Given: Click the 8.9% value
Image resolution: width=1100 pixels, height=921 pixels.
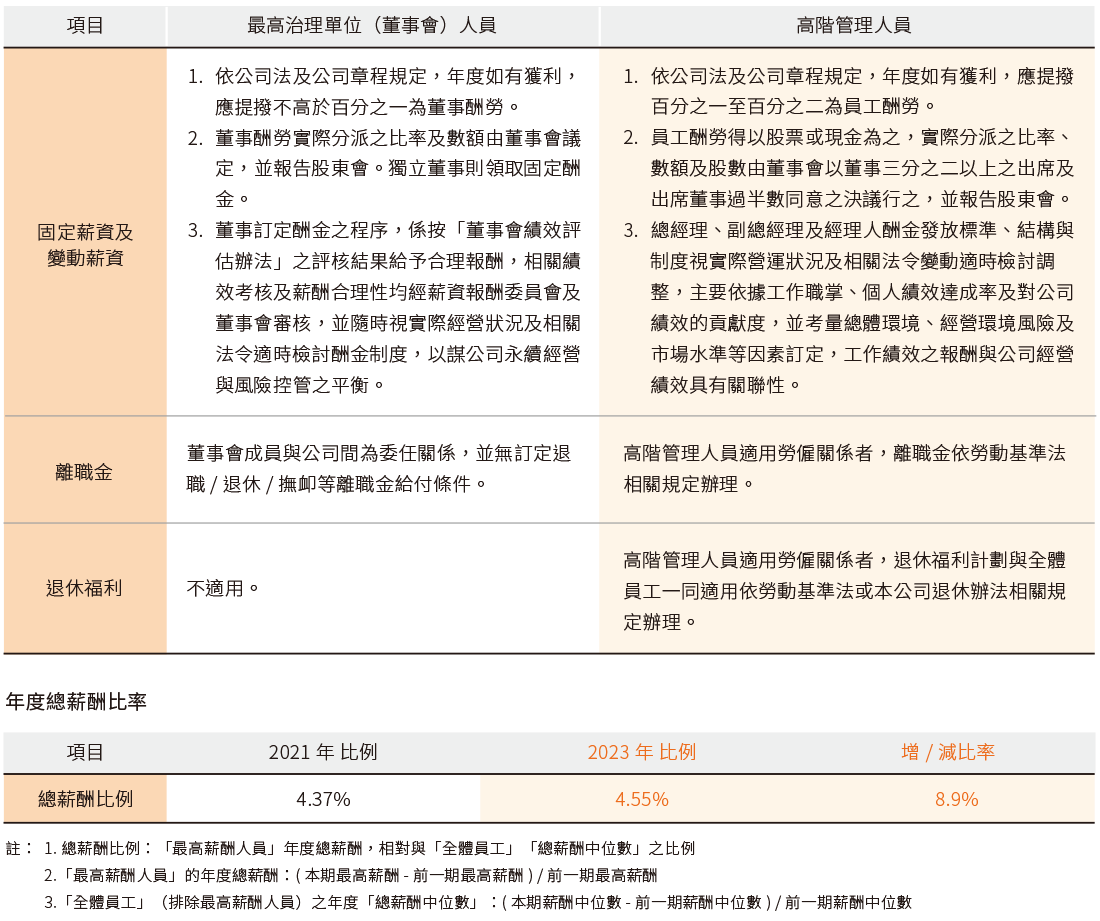Looking at the screenshot, I should (956, 799).
